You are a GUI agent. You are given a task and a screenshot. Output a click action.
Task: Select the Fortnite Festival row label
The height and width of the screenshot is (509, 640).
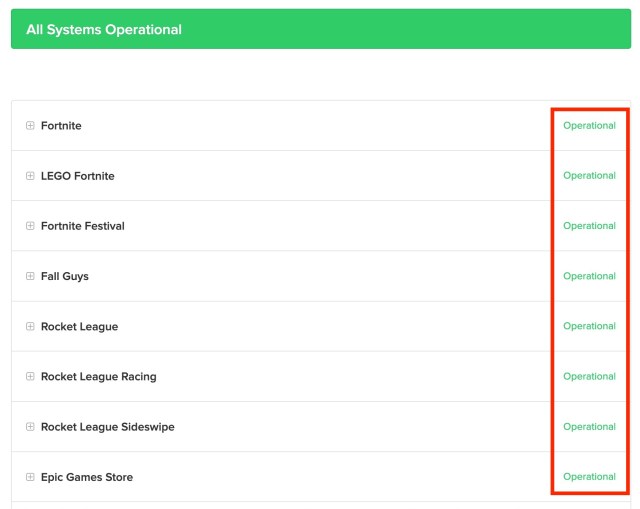(82, 226)
